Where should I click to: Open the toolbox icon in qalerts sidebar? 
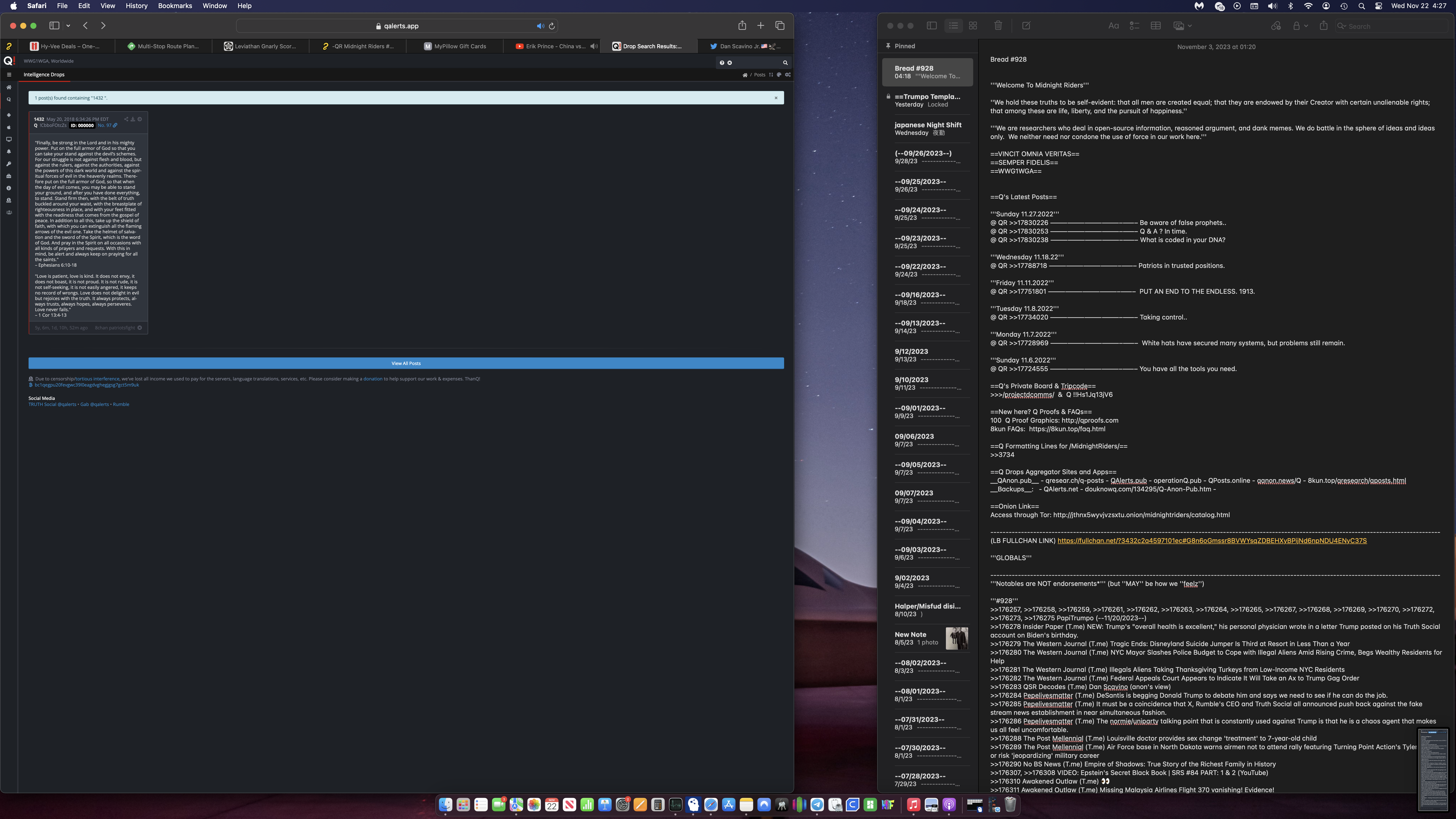(x=9, y=176)
